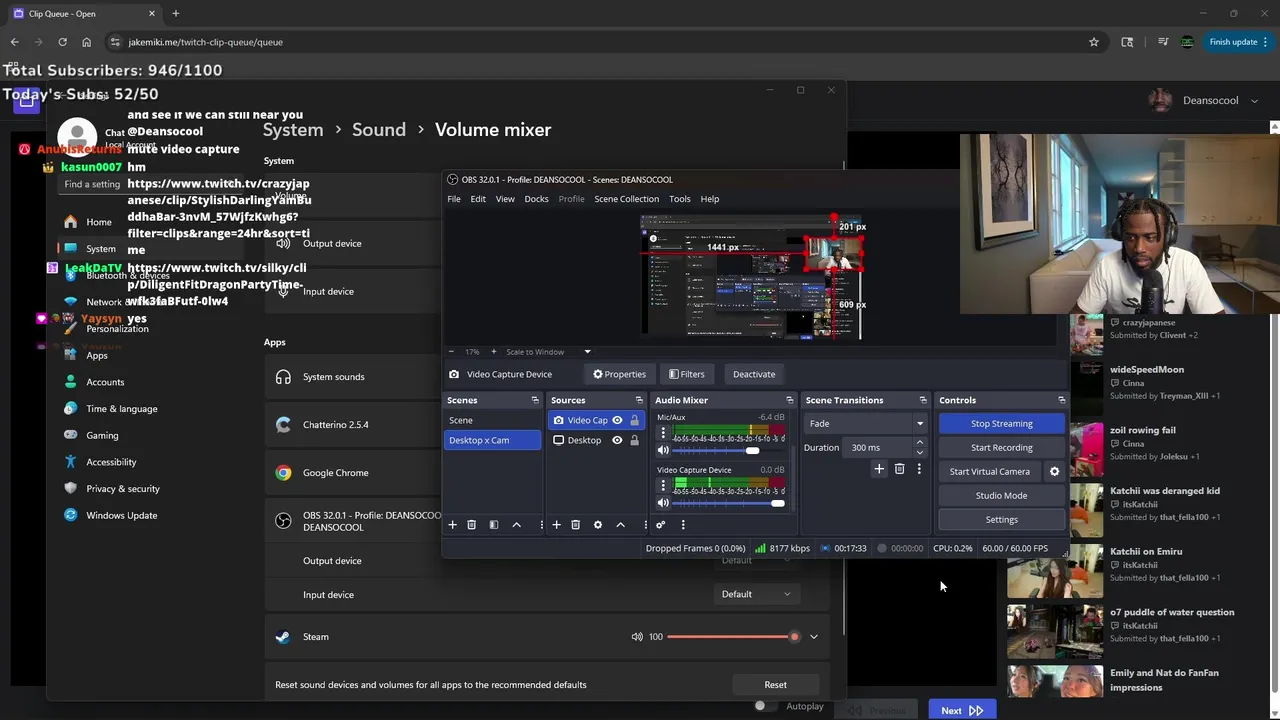1280x720 pixels.
Task: Move scene up in Scenes dock
Action: click(x=516, y=525)
